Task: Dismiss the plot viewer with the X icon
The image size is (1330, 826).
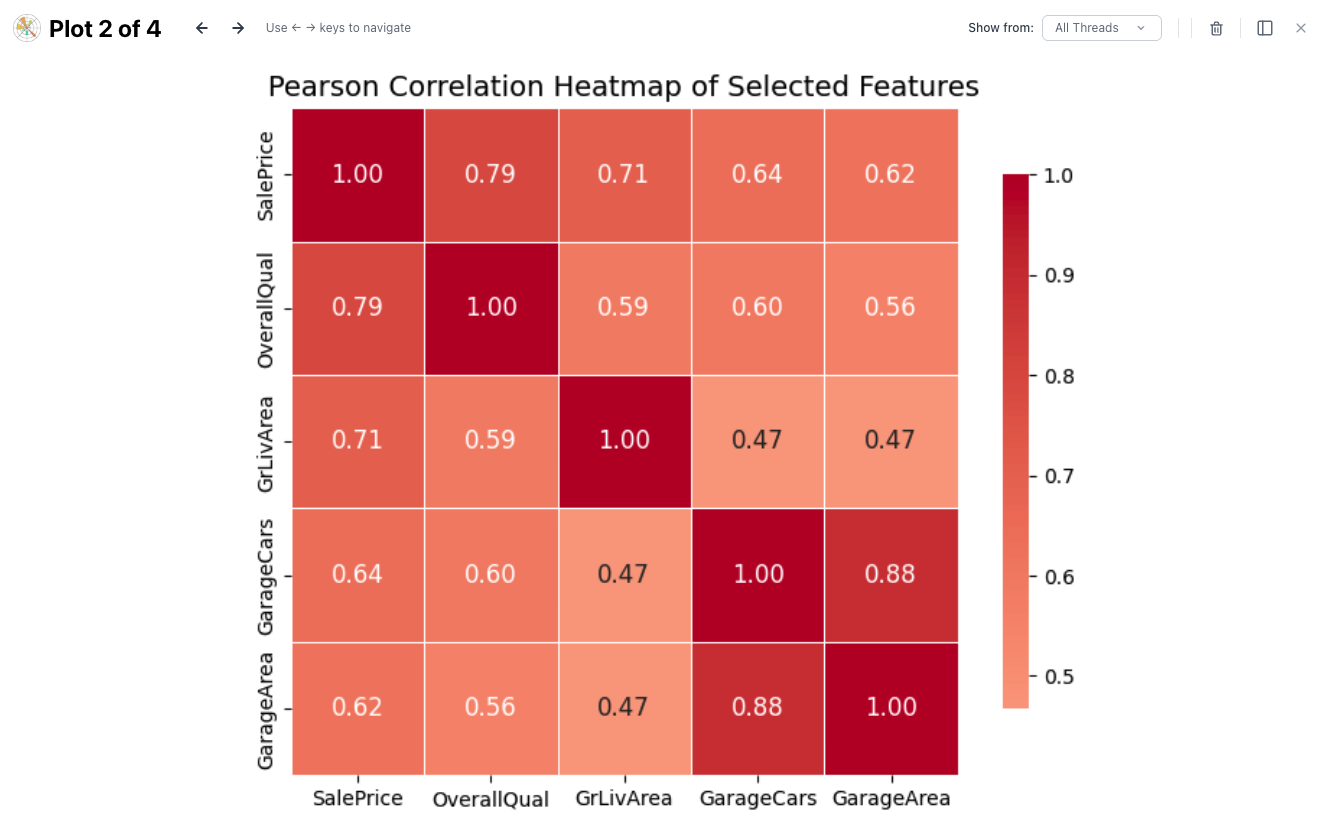Action: [1301, 28]
